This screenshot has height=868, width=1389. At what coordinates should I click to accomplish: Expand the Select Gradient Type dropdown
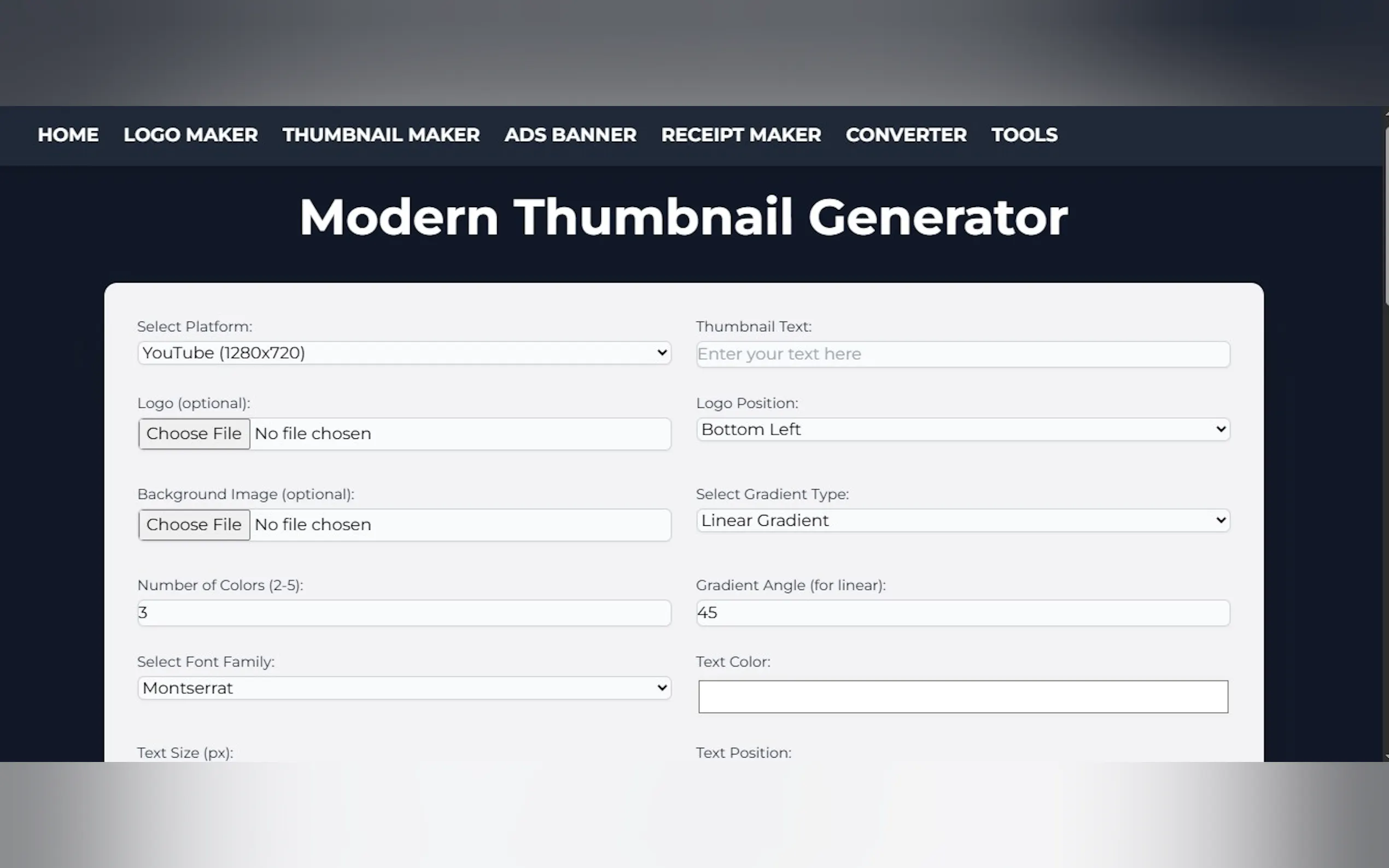962,520
